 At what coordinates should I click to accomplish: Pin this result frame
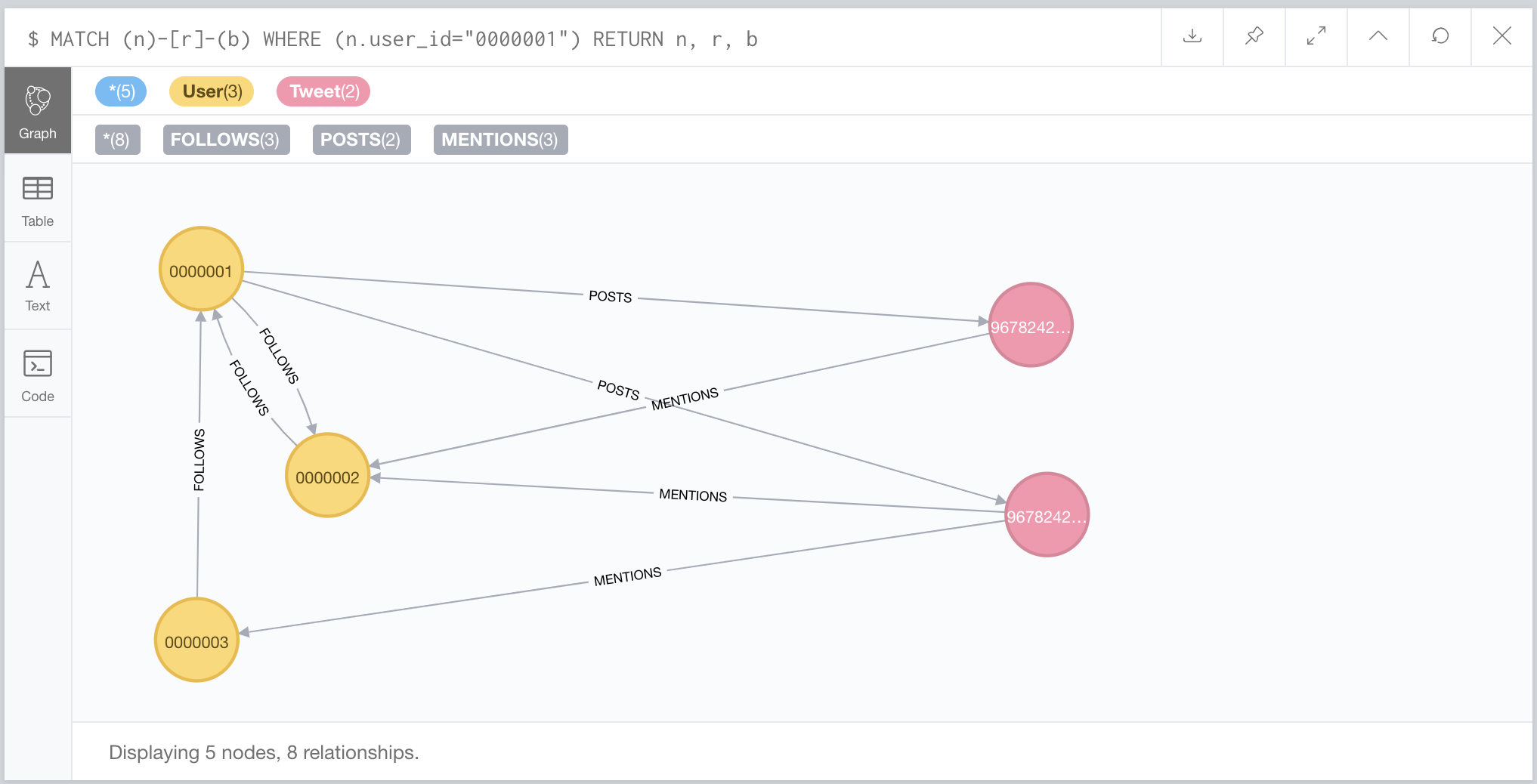tap(1254, 36)
